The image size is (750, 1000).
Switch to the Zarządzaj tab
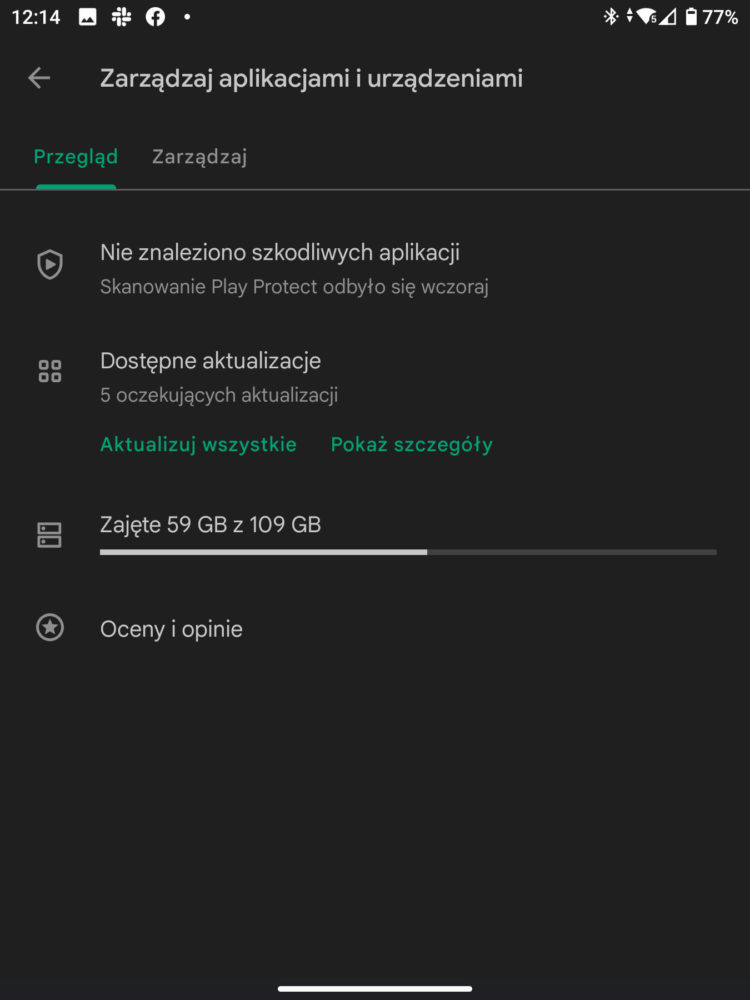point(200,157)
